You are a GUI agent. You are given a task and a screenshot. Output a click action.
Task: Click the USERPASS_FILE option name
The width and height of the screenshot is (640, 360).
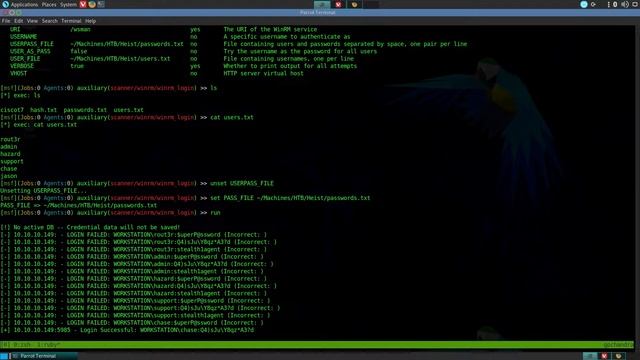(32, 44)
